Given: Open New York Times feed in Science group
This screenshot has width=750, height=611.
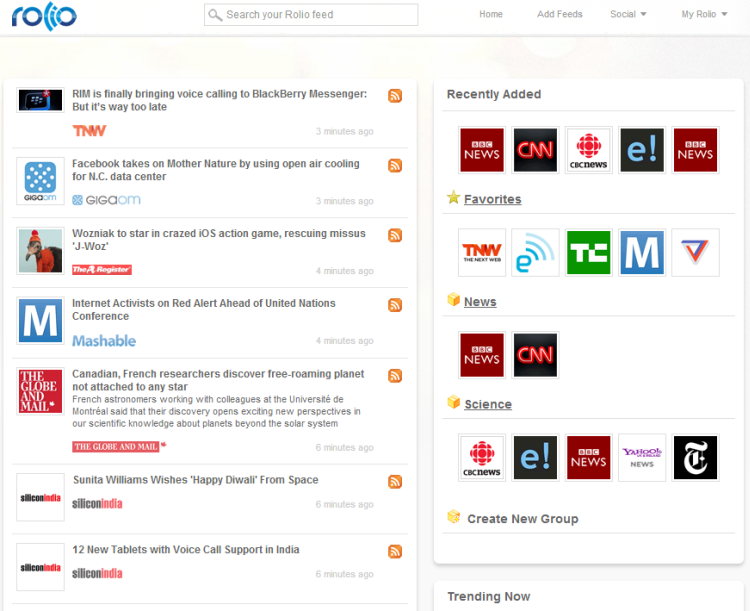Looking at the screenshot, I should (695, 457).
